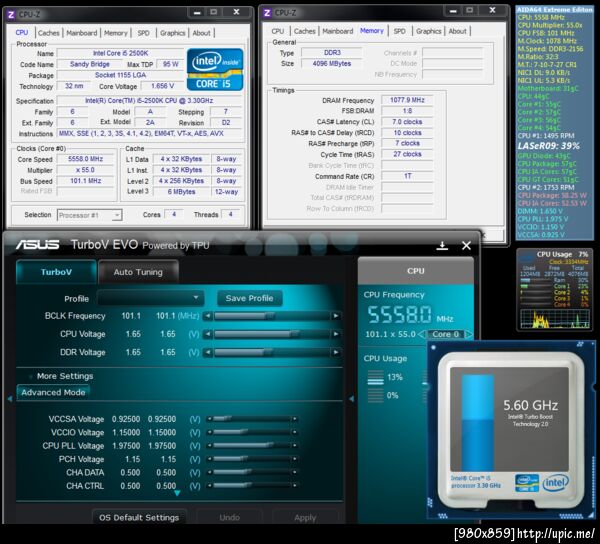This screenshot has width=600, height=544.
Task: Select the TurboV tab
Action: point(56,272)
